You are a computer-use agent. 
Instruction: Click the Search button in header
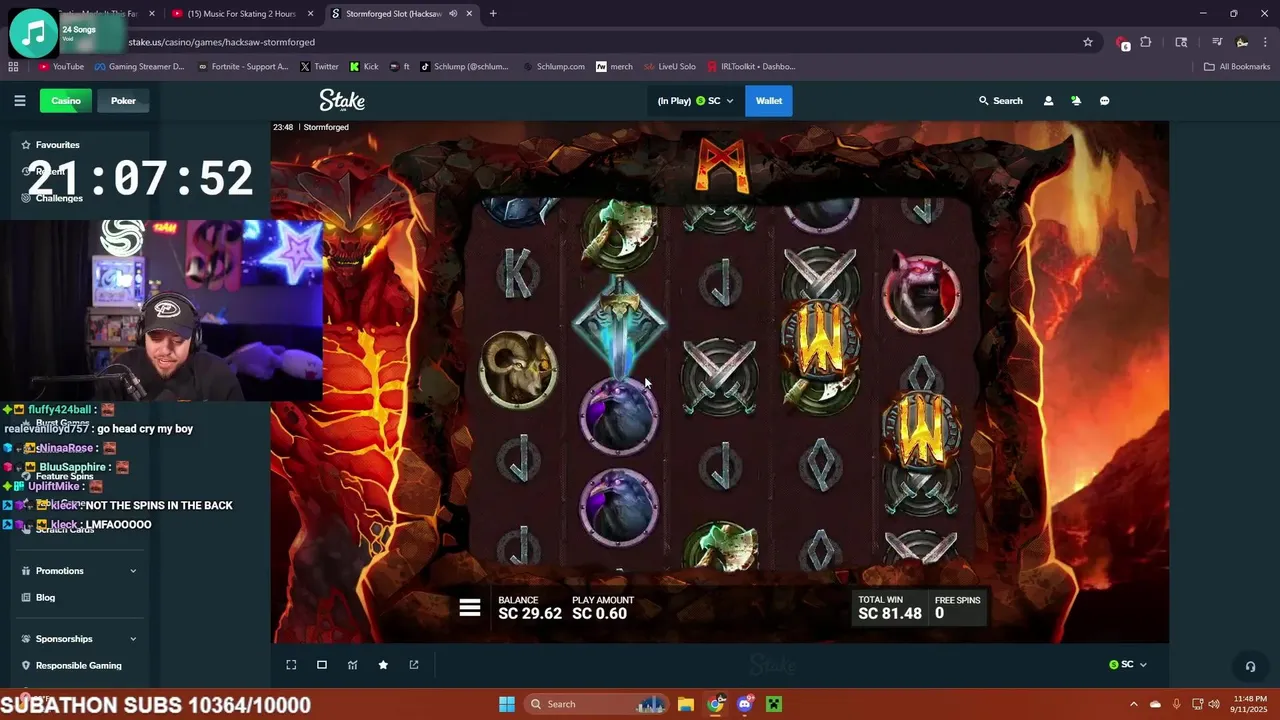1001,101
